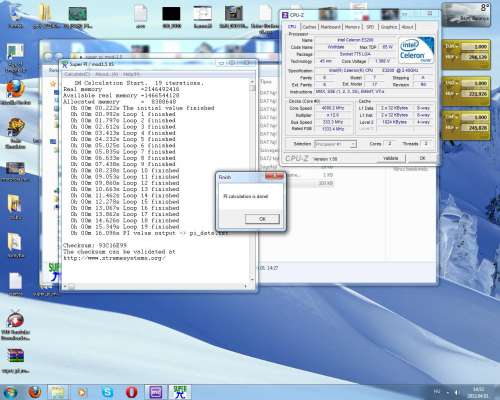Open Windows Explorer folder on taskbar

58,392
